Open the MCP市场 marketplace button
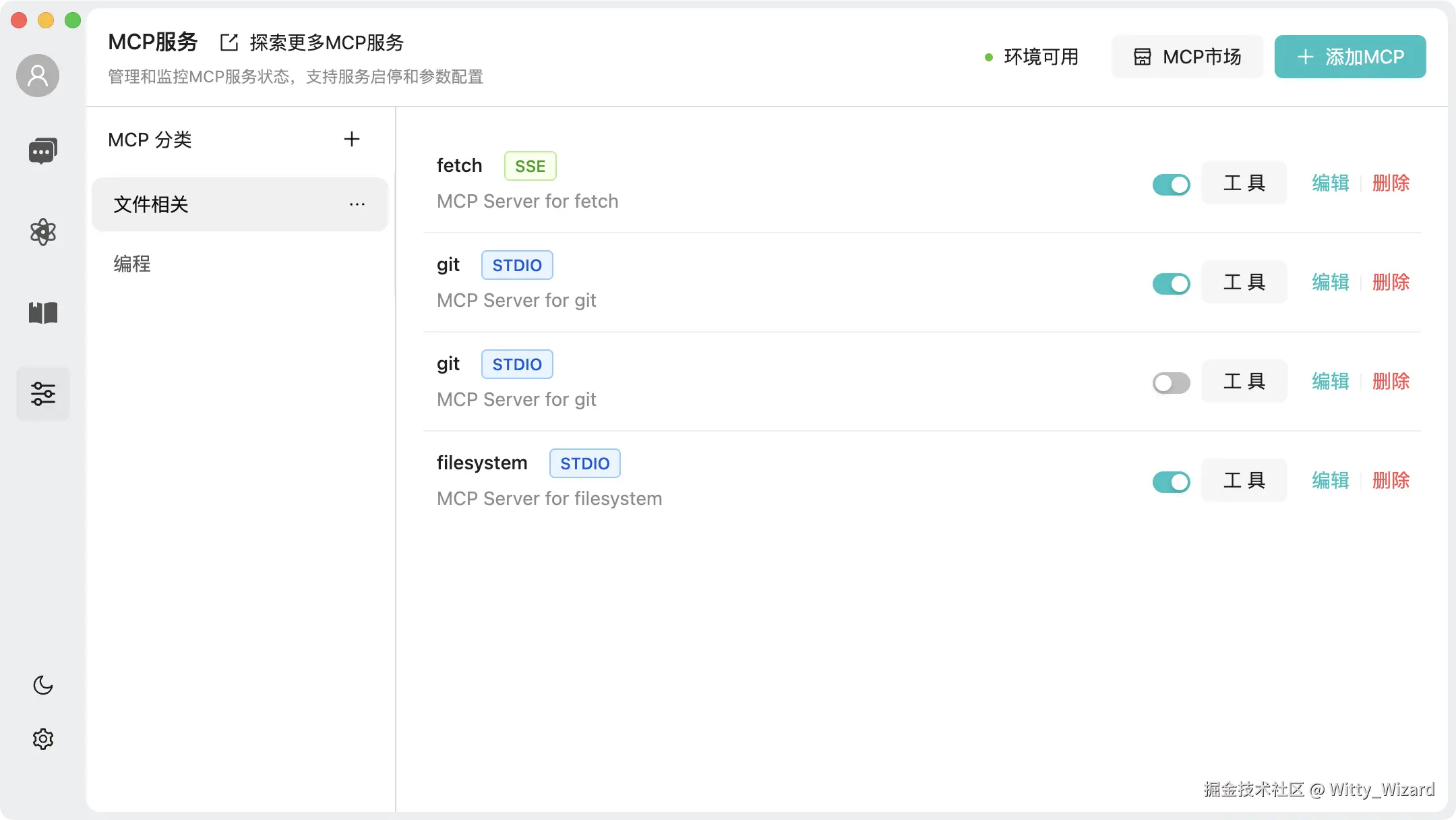Screen dimensions: 1456x820 click(x=1187, y=57)
